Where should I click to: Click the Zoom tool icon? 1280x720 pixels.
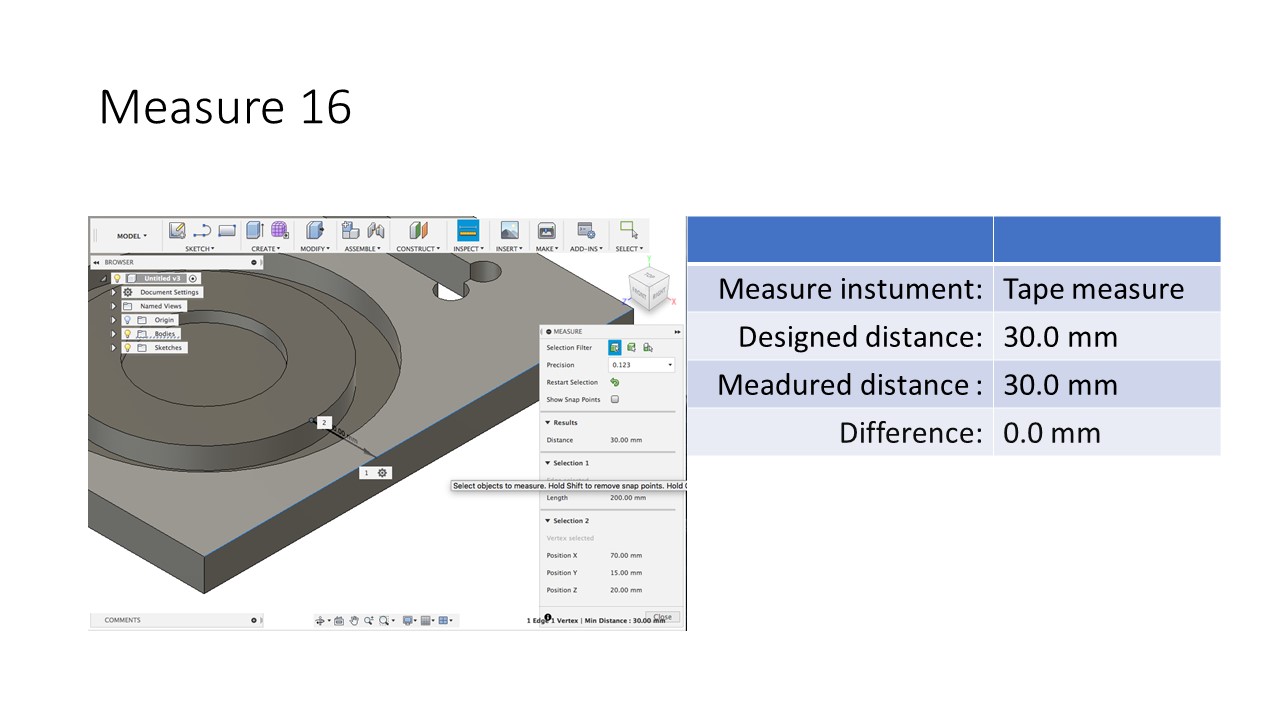[x=368, y=621]
